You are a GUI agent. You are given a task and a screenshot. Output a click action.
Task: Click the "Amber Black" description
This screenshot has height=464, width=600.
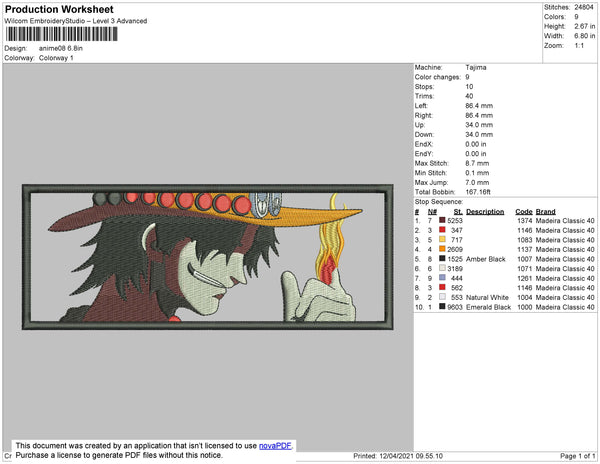pos(486,259)
